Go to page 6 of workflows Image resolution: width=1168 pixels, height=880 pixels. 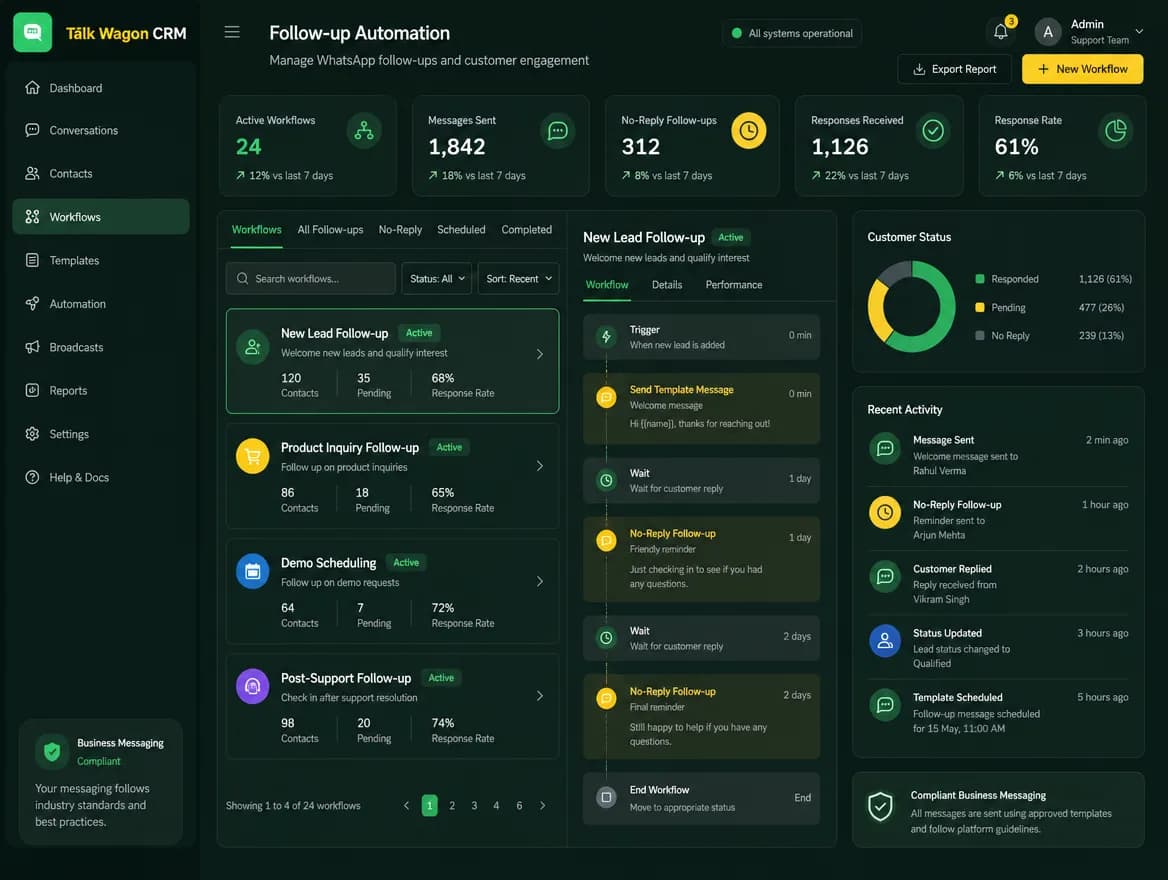pyautogui.click(x=519, y=805)
